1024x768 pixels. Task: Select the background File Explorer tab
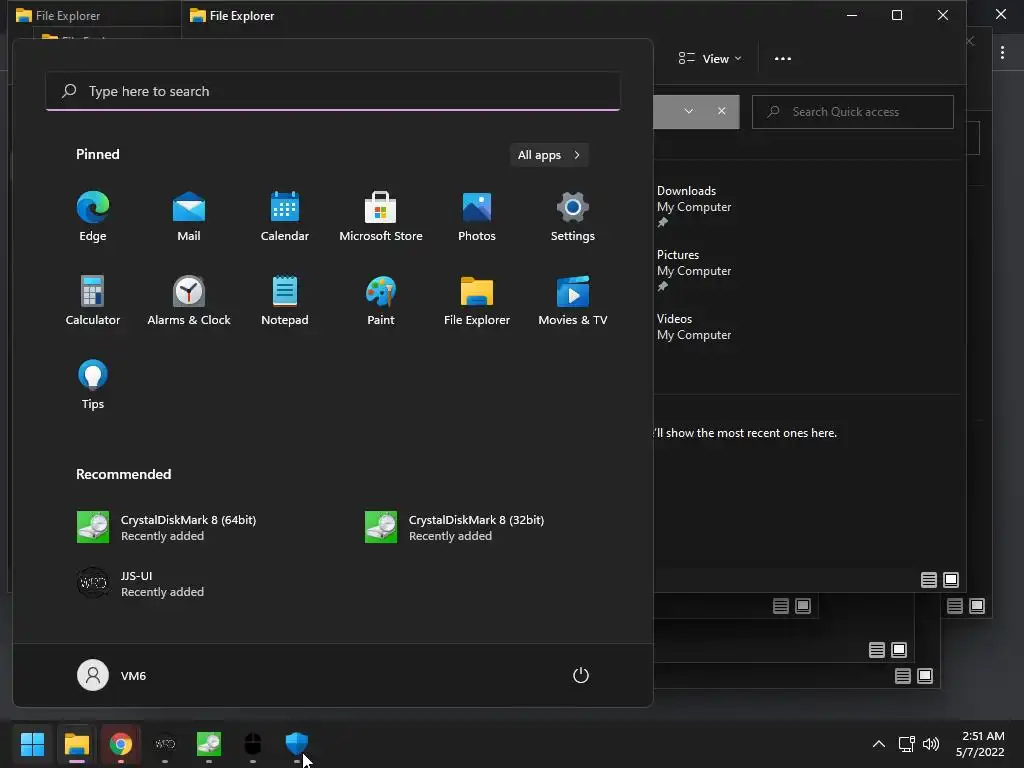(60, 15)
